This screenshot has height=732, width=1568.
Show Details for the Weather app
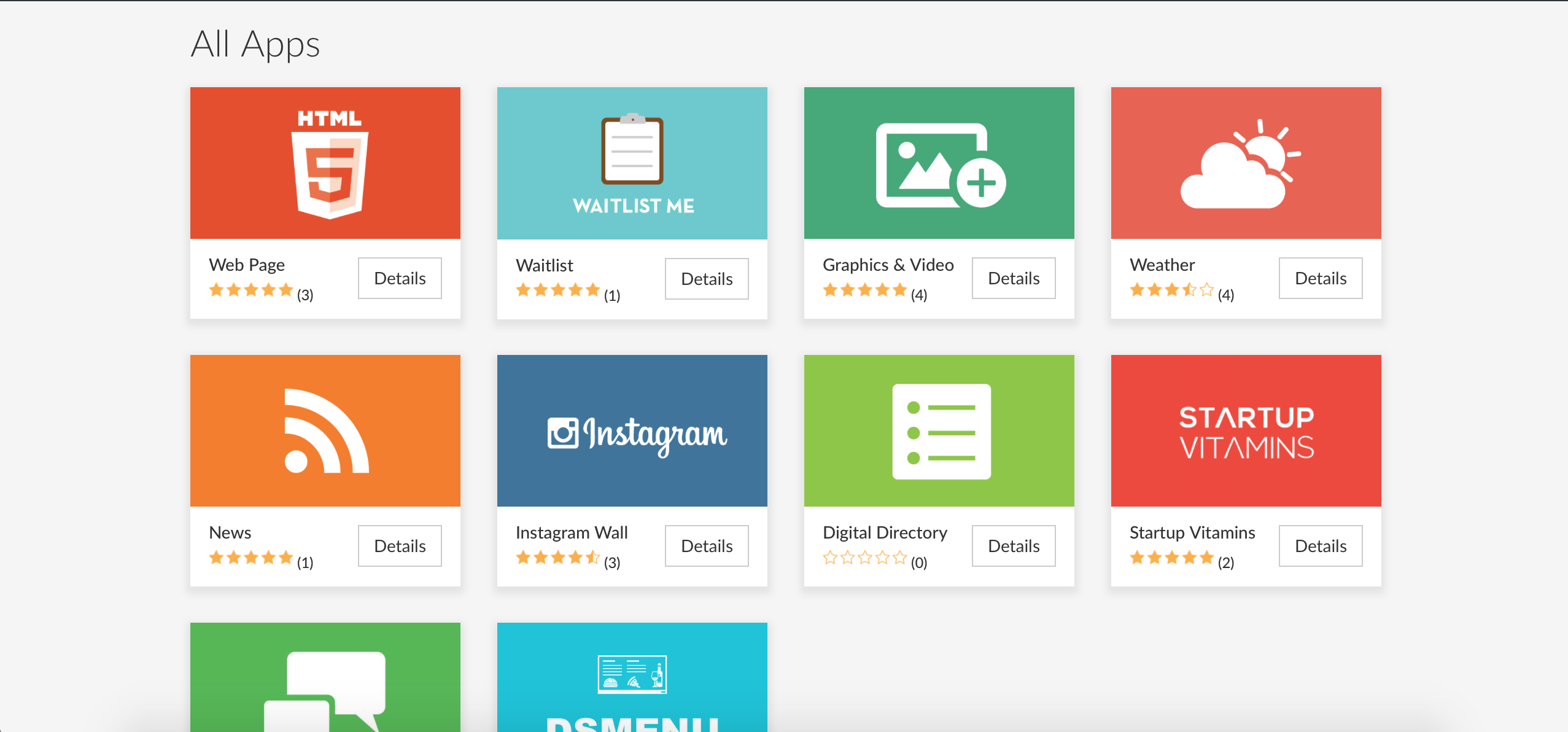click(1321, 278)
